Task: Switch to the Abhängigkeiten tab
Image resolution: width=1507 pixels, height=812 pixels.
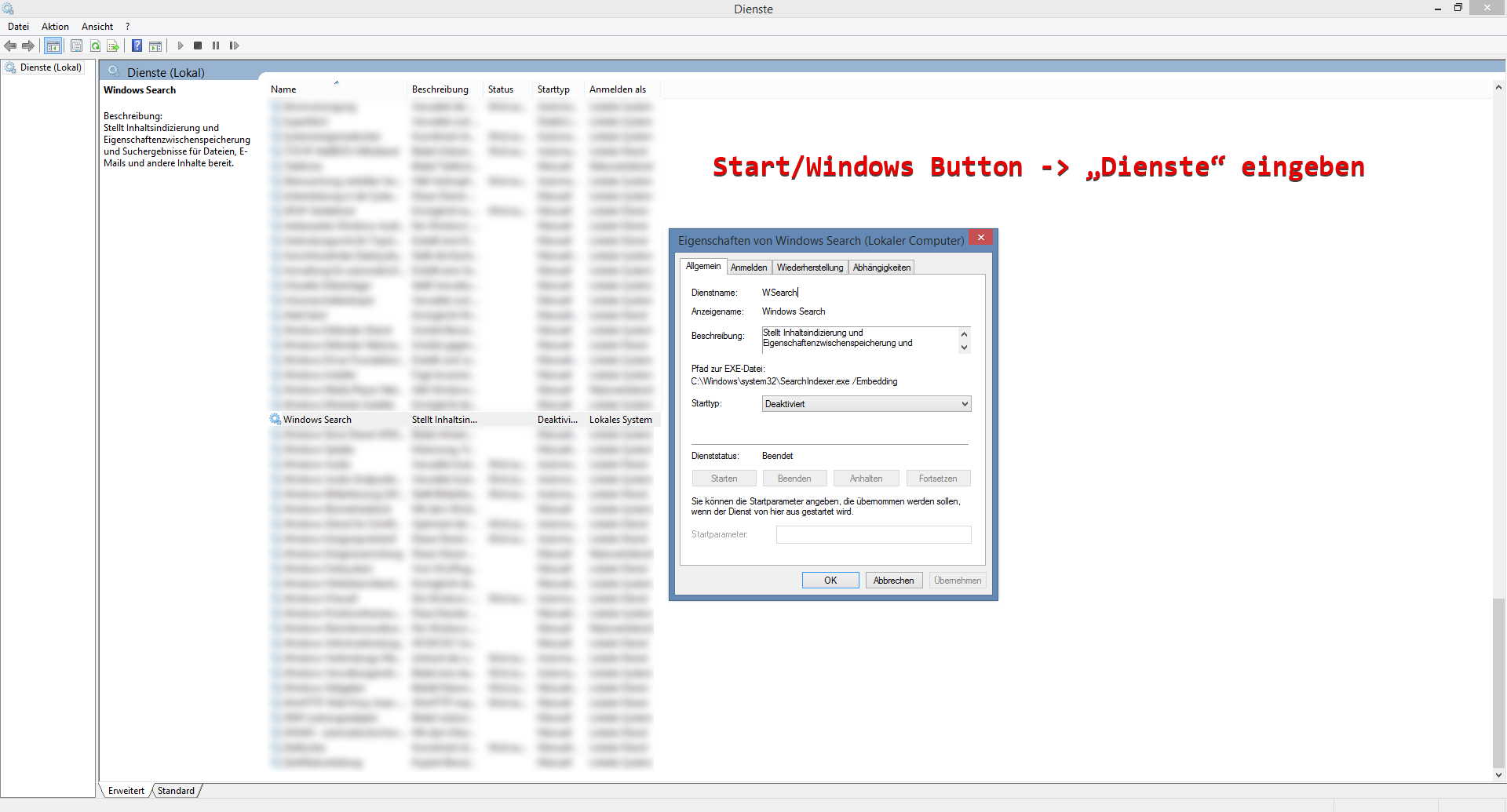Action: (881, 268)
